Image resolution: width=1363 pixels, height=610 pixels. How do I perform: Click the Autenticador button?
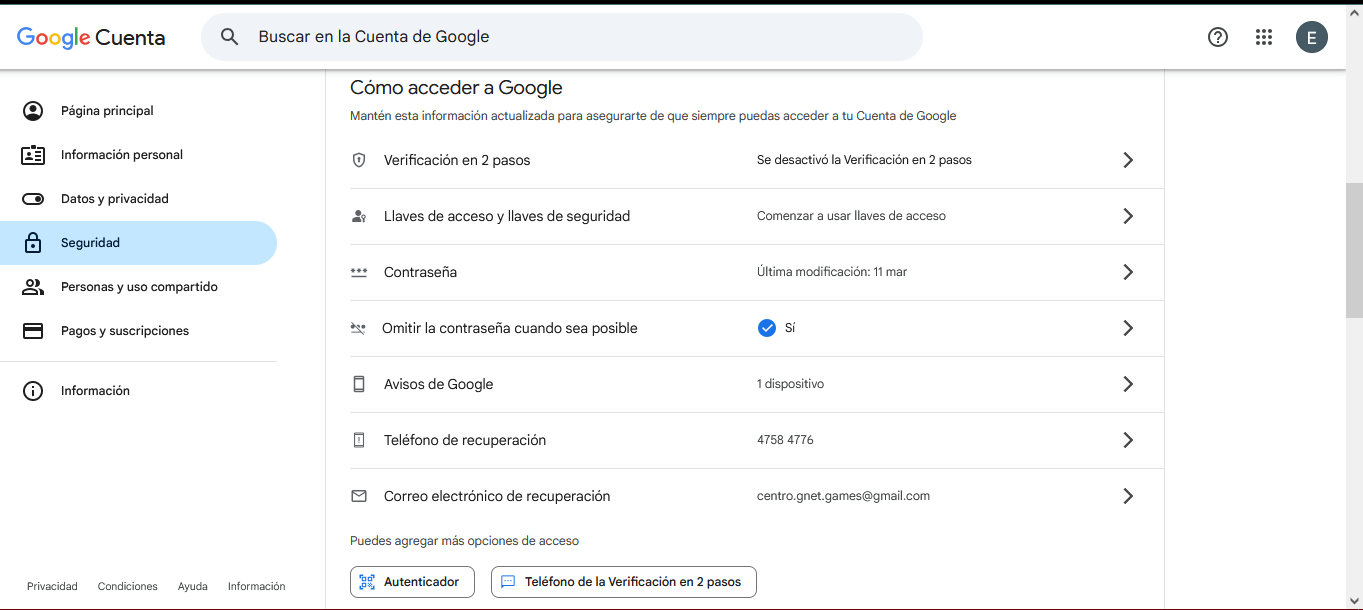[412, 582]
